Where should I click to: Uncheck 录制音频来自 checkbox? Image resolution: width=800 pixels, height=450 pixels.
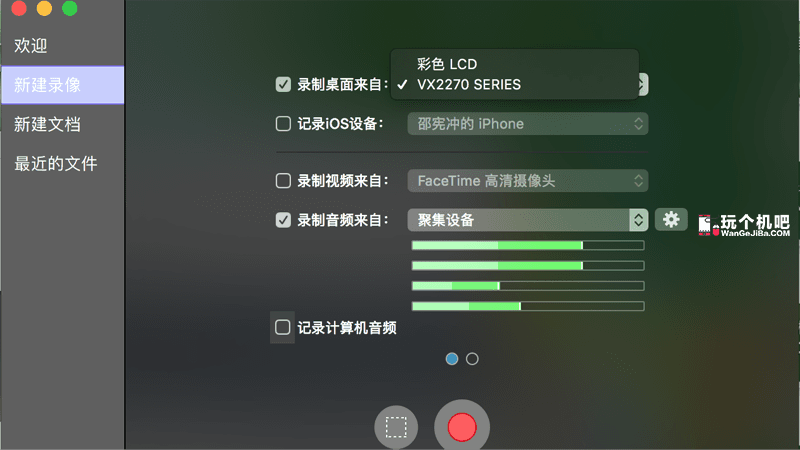pyautogui.click(x=283, y=220)
